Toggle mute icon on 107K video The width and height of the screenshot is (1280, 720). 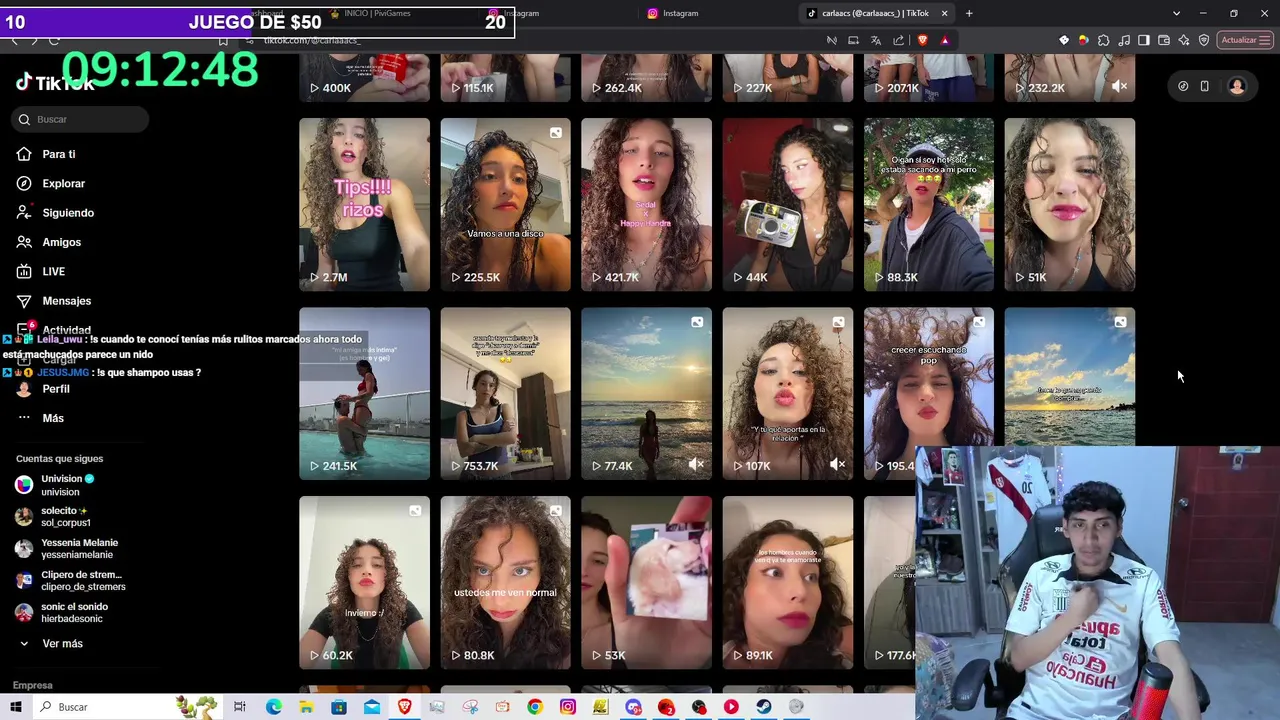click(x=837, y=465)
